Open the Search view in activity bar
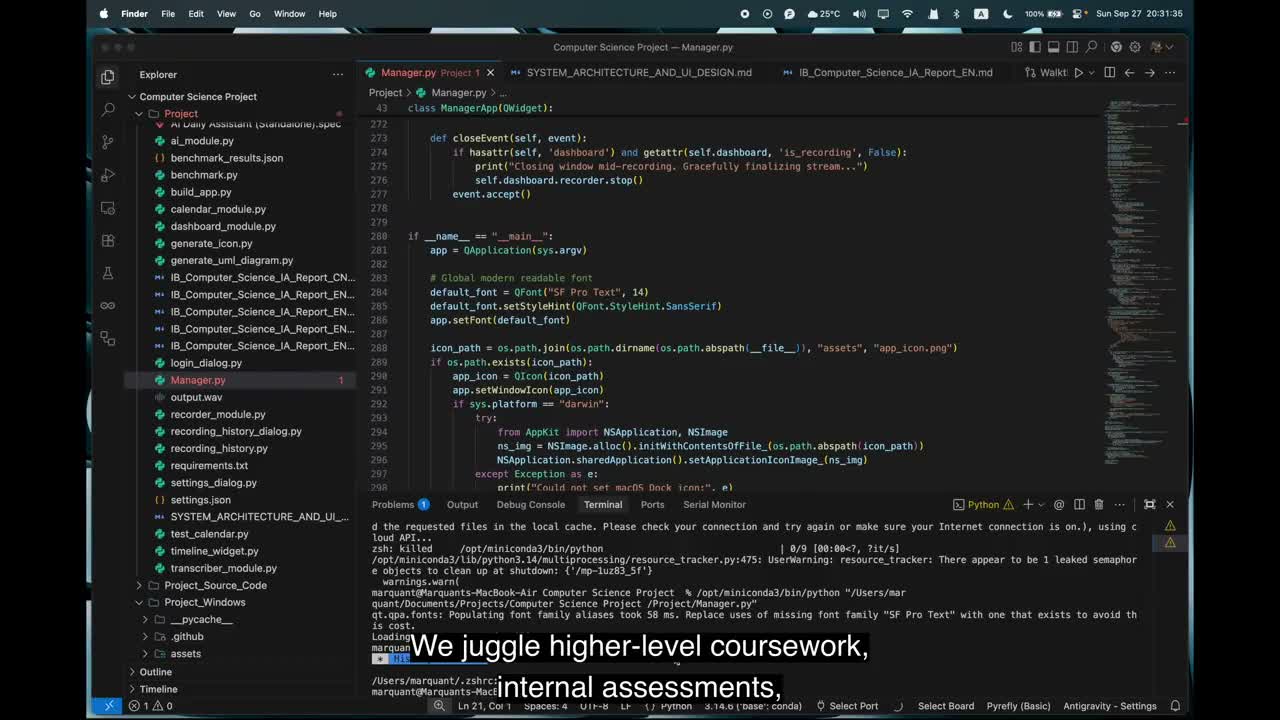Screen dimensions: 1280x720 [108, 109]
